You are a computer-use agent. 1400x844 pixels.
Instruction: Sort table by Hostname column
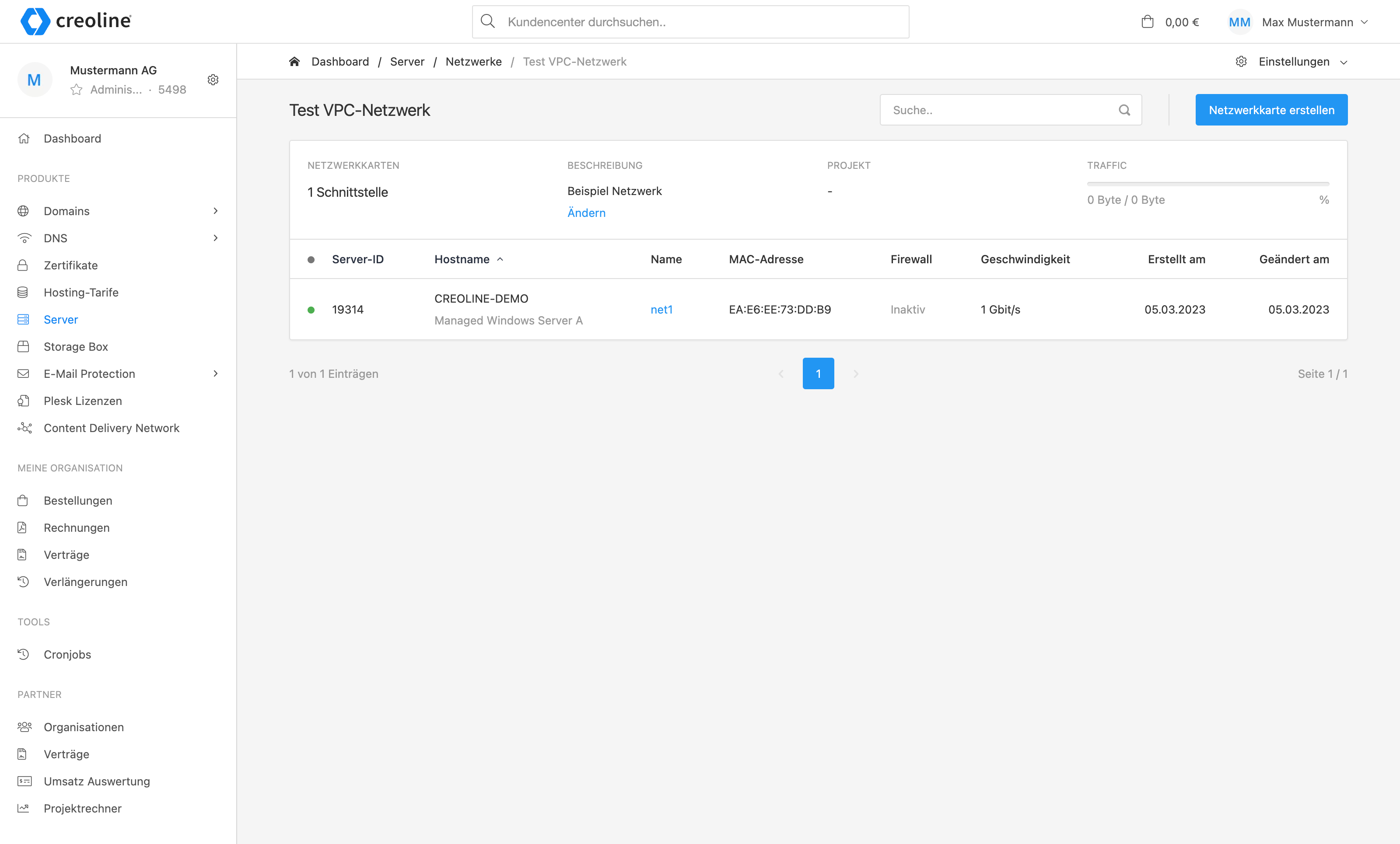(469, 259)
